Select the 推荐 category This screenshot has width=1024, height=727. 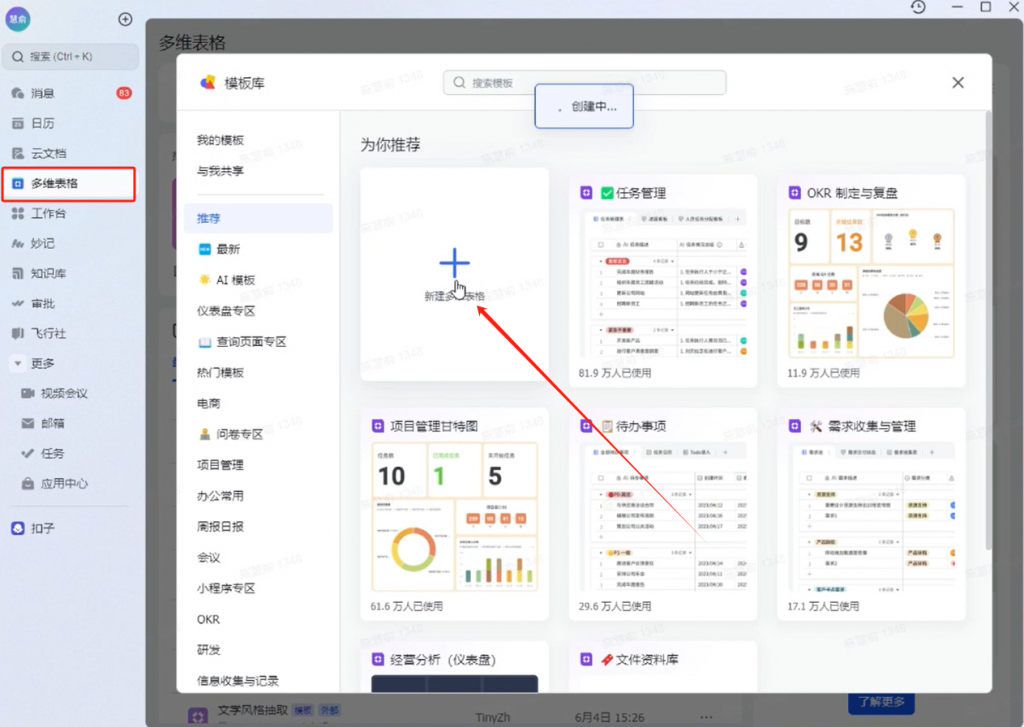click(x=259, y=219)
